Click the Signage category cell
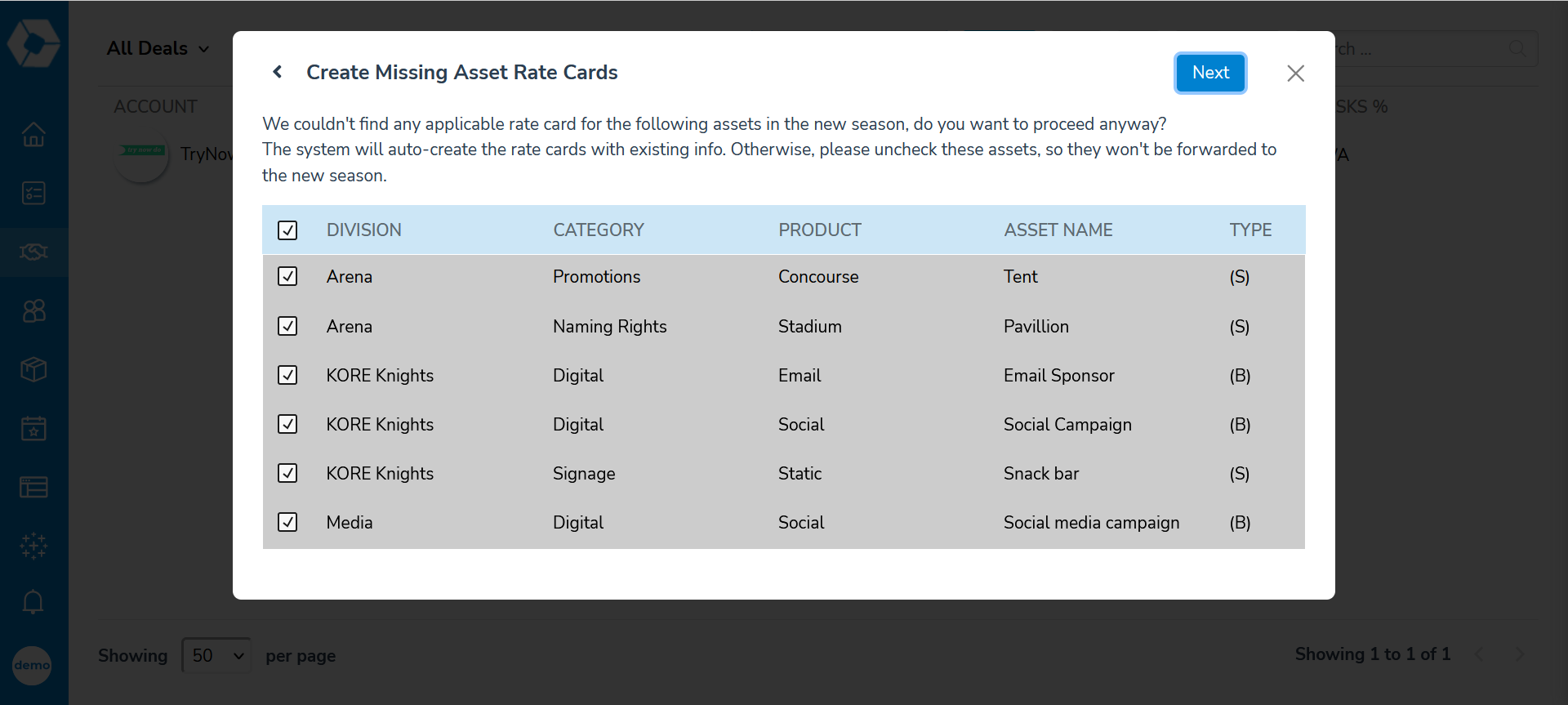1568x705 pixels. point(584,474)
